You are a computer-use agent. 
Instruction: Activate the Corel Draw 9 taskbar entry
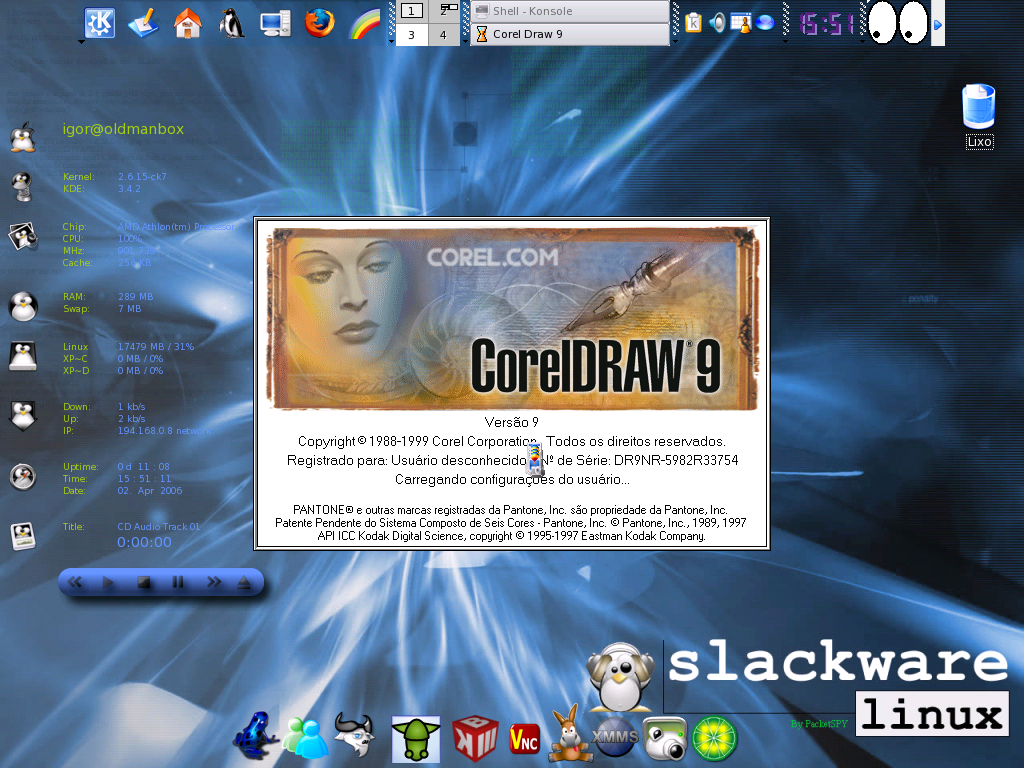[570, 34]
